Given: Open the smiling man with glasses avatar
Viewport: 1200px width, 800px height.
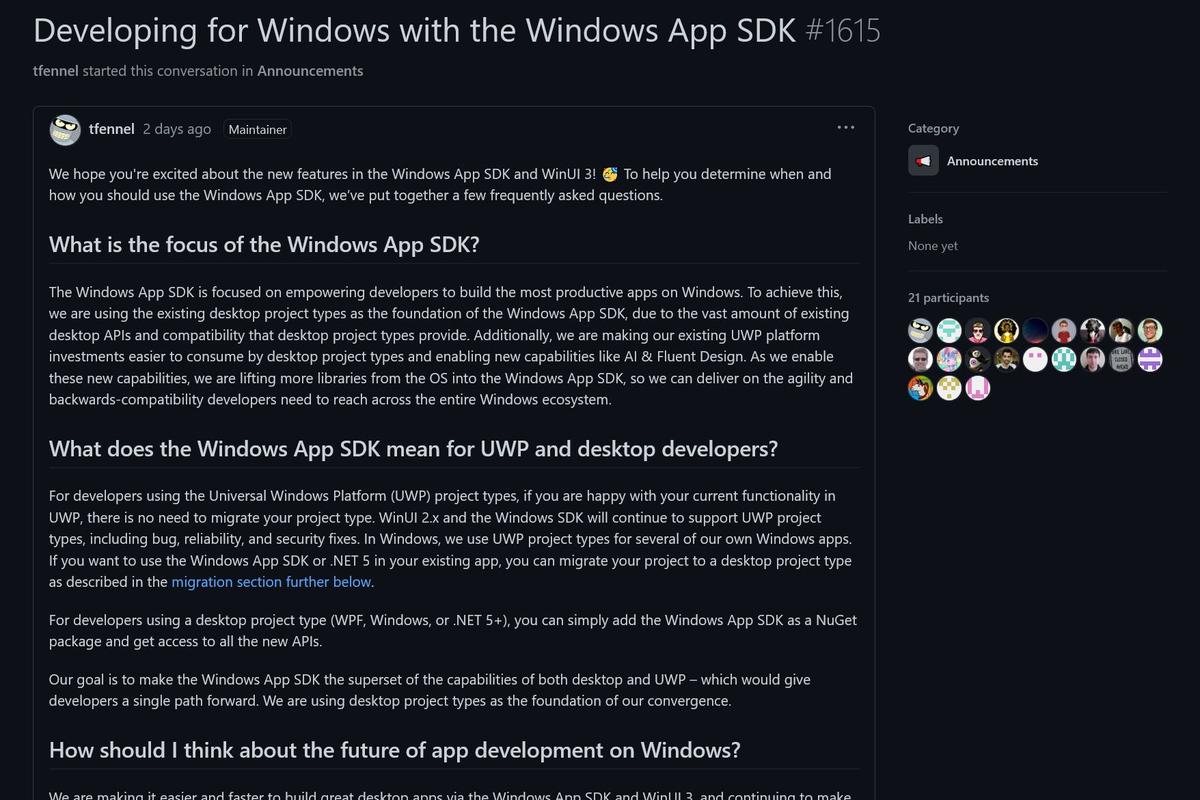Looking at the screenshot, I should point(1150,331).
